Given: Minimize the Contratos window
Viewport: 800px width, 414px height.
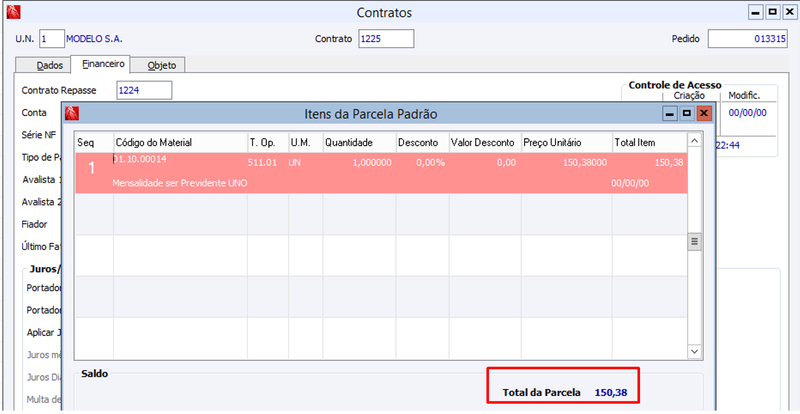Looking at the screenshot, I should pos(756,12).
